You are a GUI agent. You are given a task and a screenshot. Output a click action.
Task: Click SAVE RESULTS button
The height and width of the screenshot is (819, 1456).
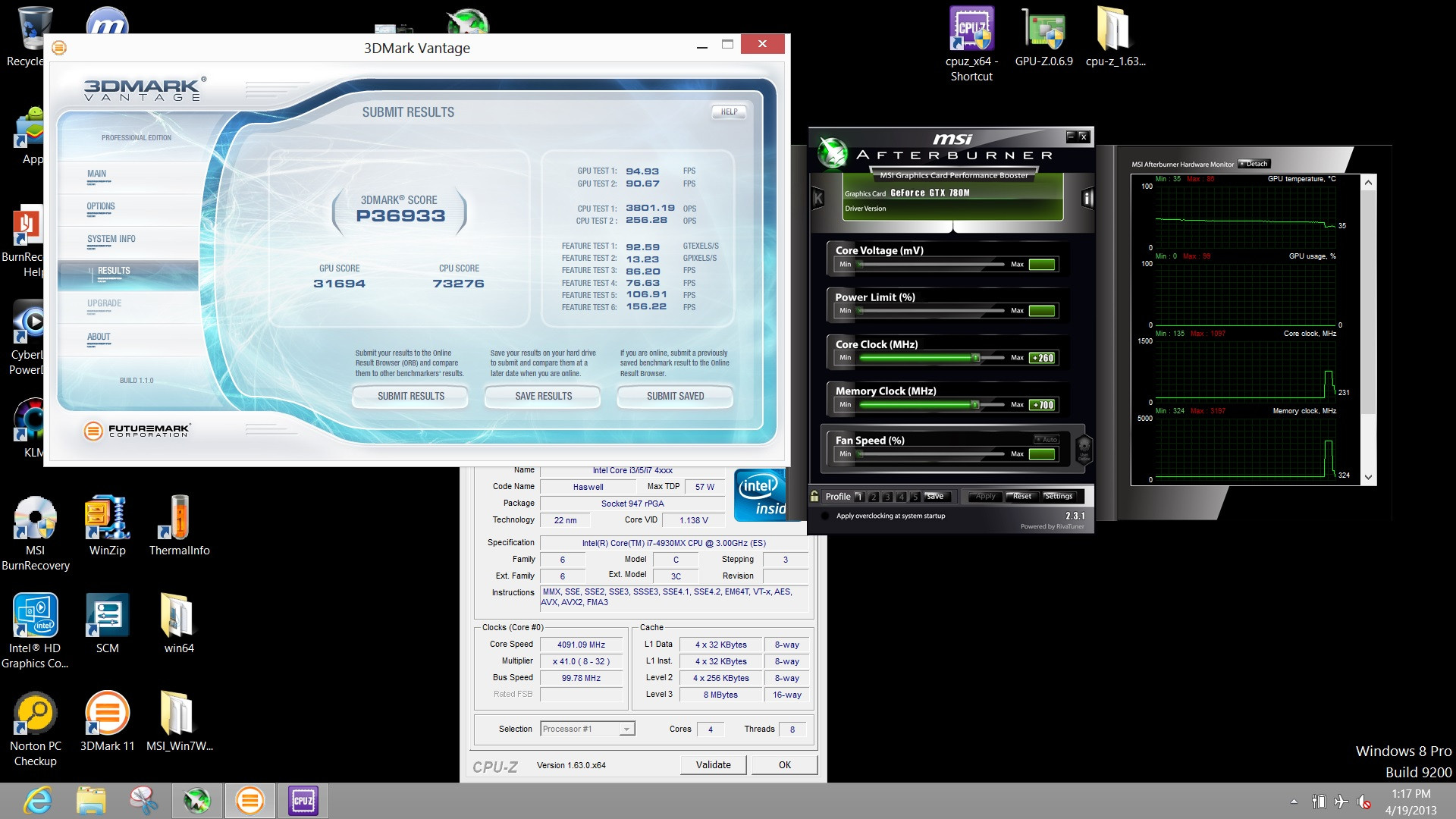tap(543, 396)
